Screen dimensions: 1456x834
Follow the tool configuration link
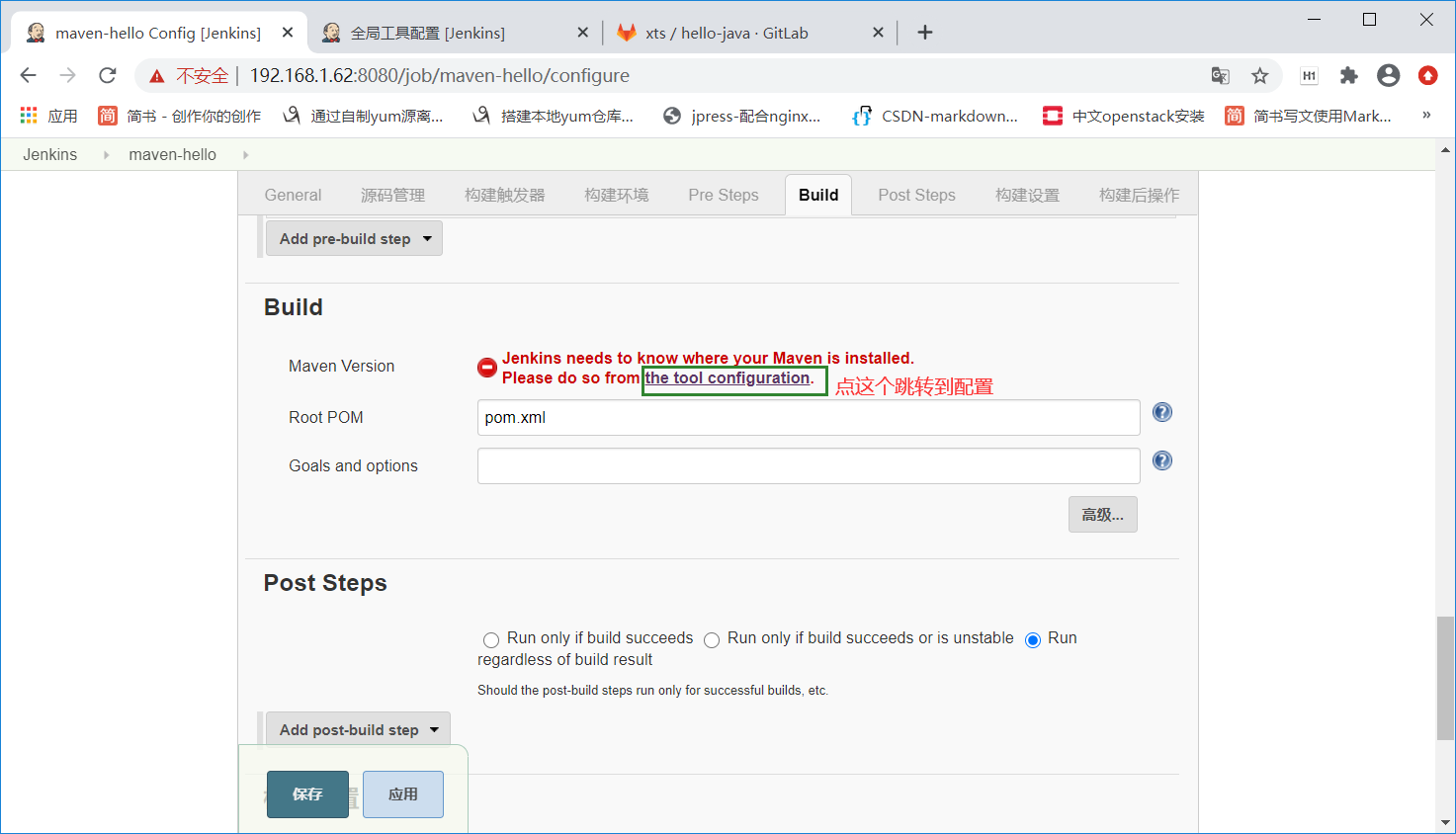(728, 378)
